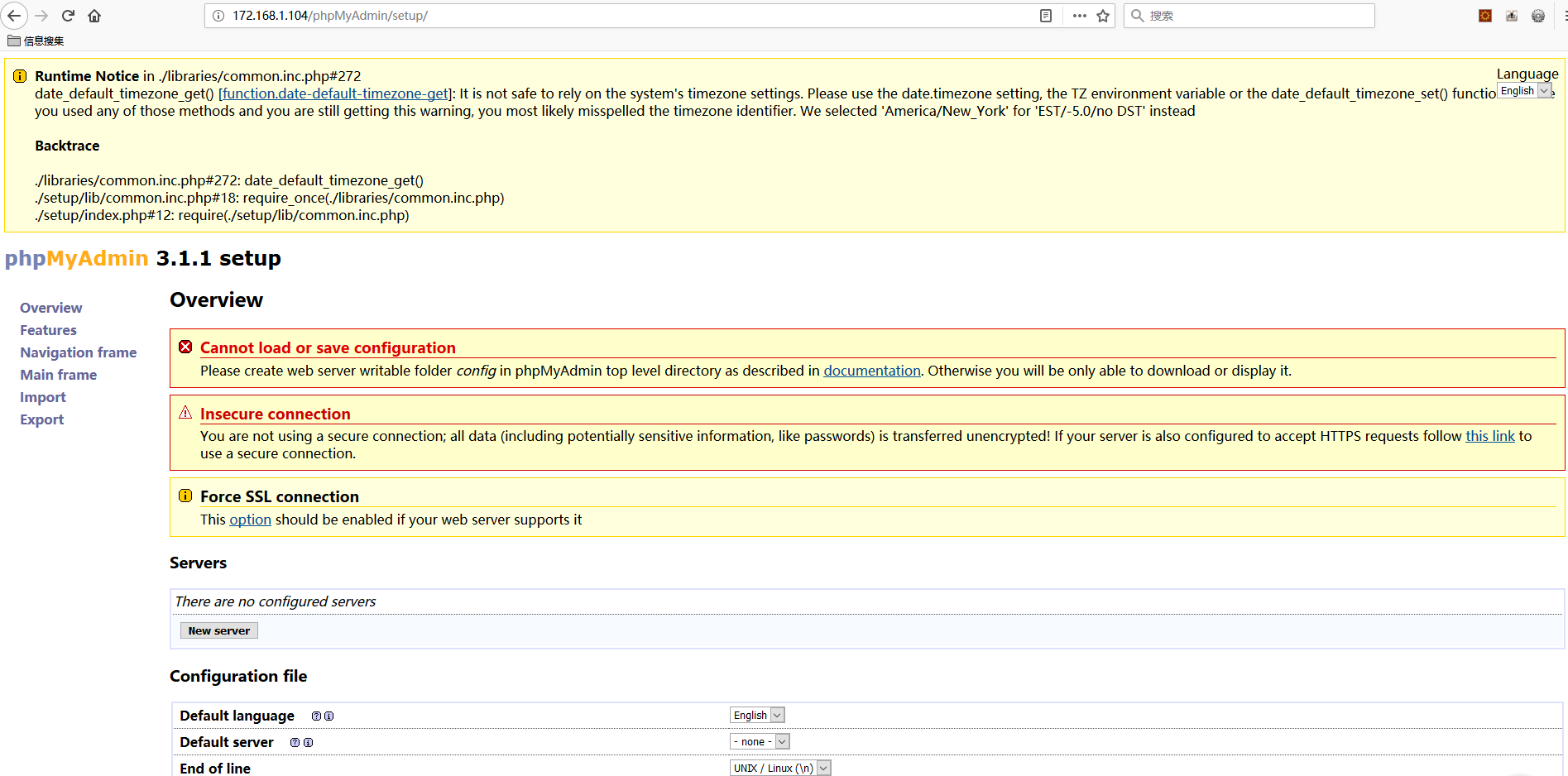Open Navigation frame settings

(79, 352)
